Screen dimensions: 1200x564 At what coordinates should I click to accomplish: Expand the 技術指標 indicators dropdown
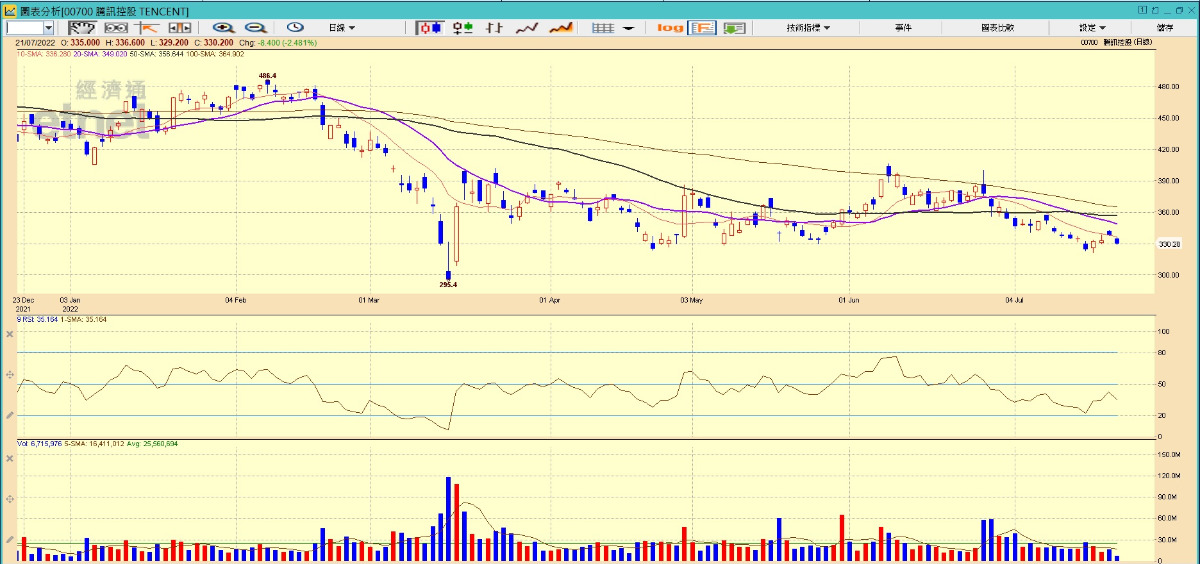[x=808, y=28]
